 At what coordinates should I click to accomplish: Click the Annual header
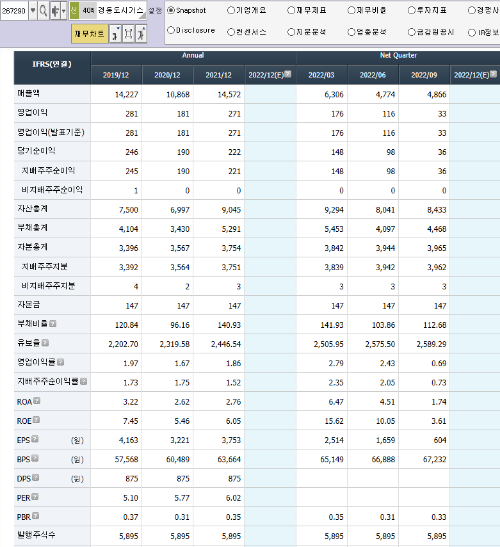tap(193, 55)
